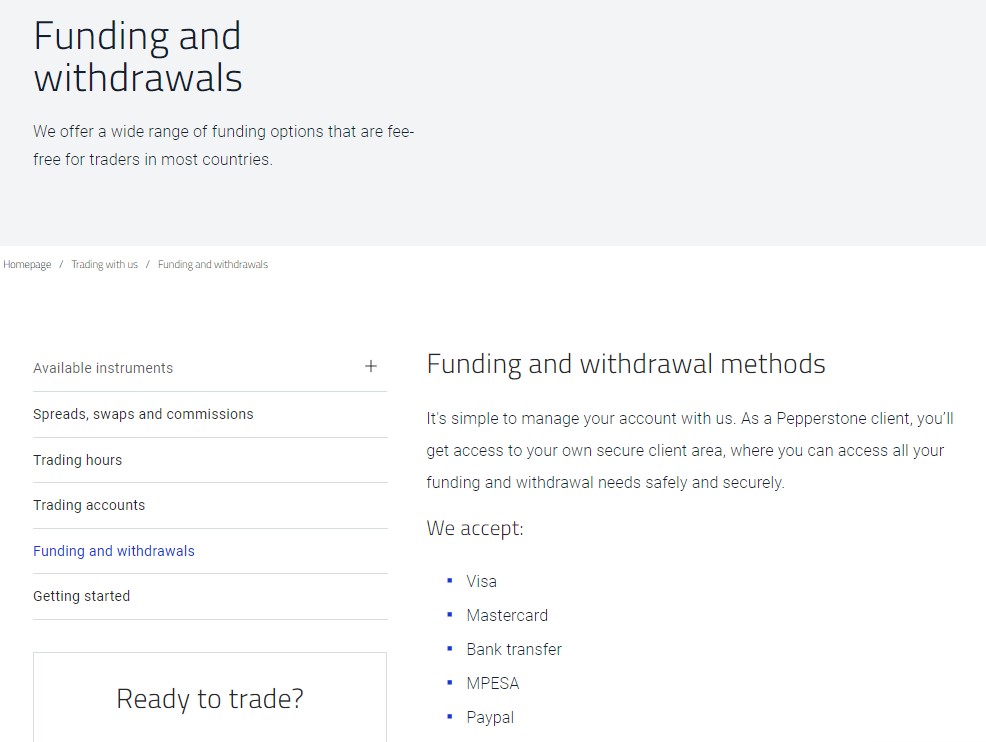Click the Funding and withdrawal methods heading
The width and height of the screenshot is (986, 742).
tap(626, 364)
